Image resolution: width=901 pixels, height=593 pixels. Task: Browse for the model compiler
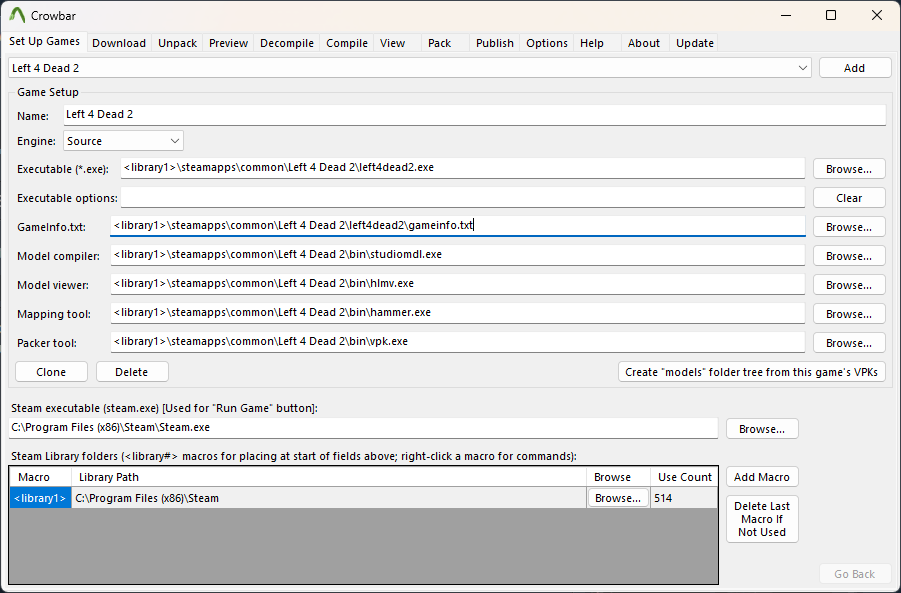pos(849,256)
